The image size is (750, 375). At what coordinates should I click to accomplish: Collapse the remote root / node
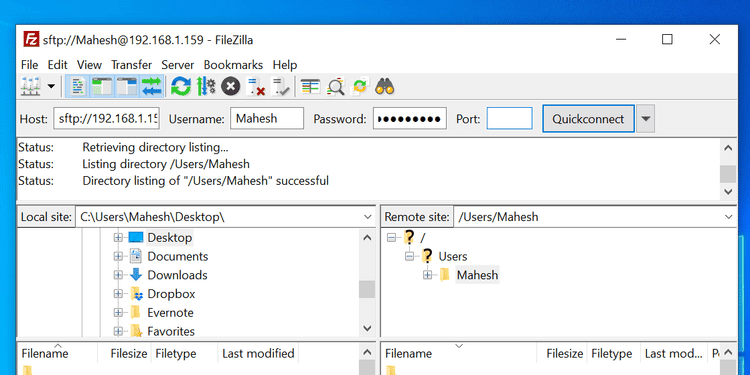(392, 237)
